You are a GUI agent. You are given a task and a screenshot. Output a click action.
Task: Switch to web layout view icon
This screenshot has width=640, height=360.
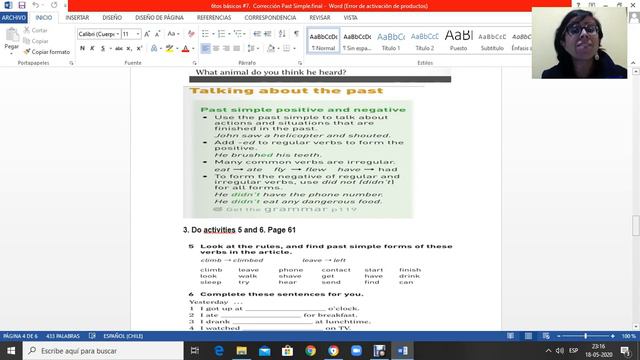click(546, 336)
